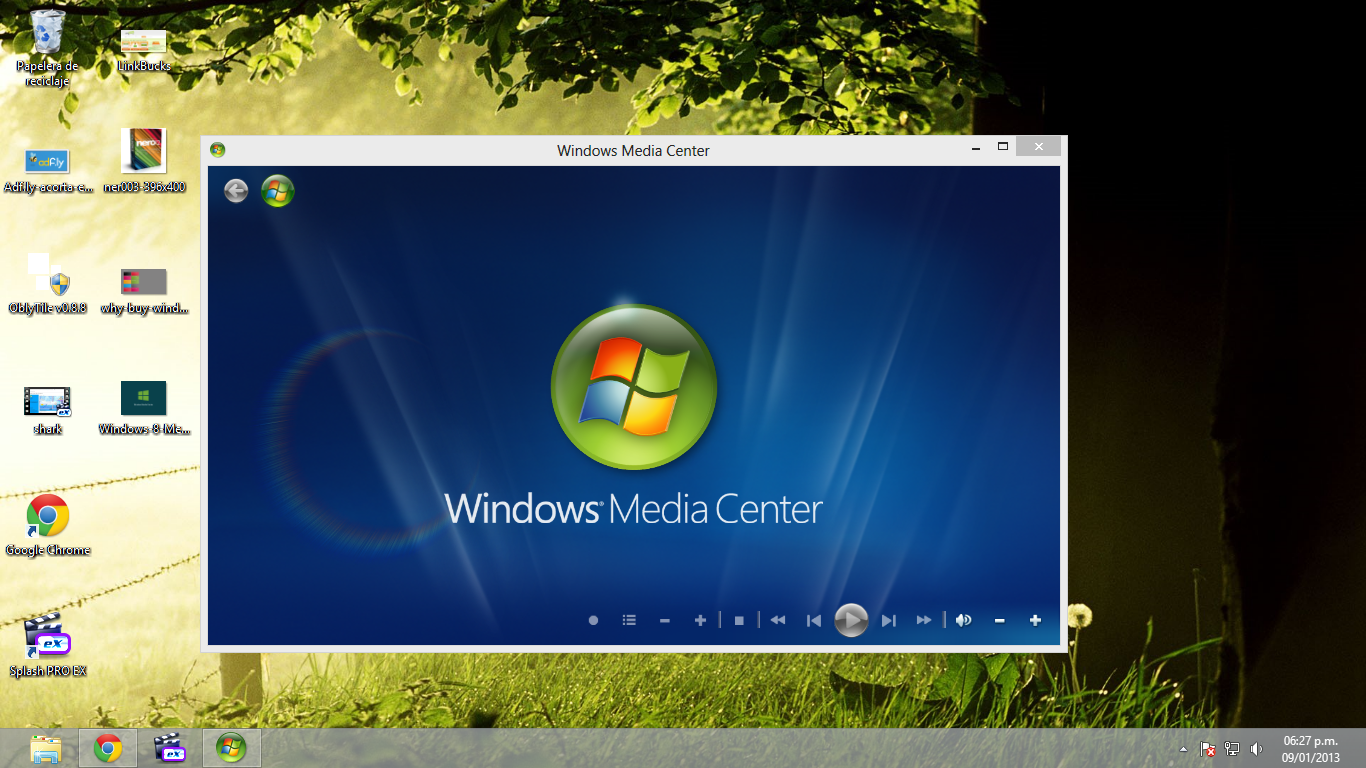The width and height of the screenshot is (1366, 768).
Task: Show hidden tray icons arrow
Action: point(1184,749)
